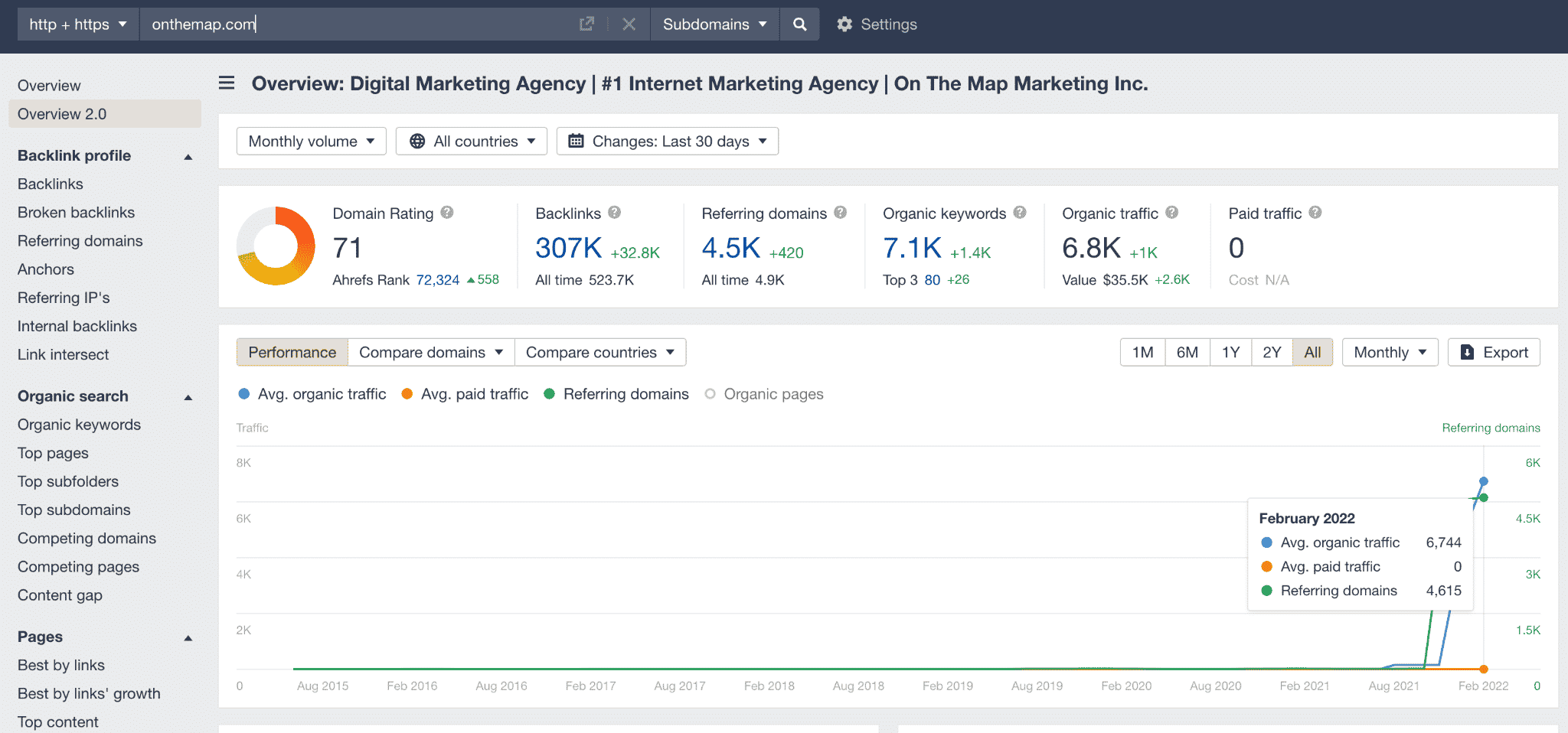Click the Domain Rating donut chart
The width and height of the screenshot is (1568, 733).
[276, 246]
